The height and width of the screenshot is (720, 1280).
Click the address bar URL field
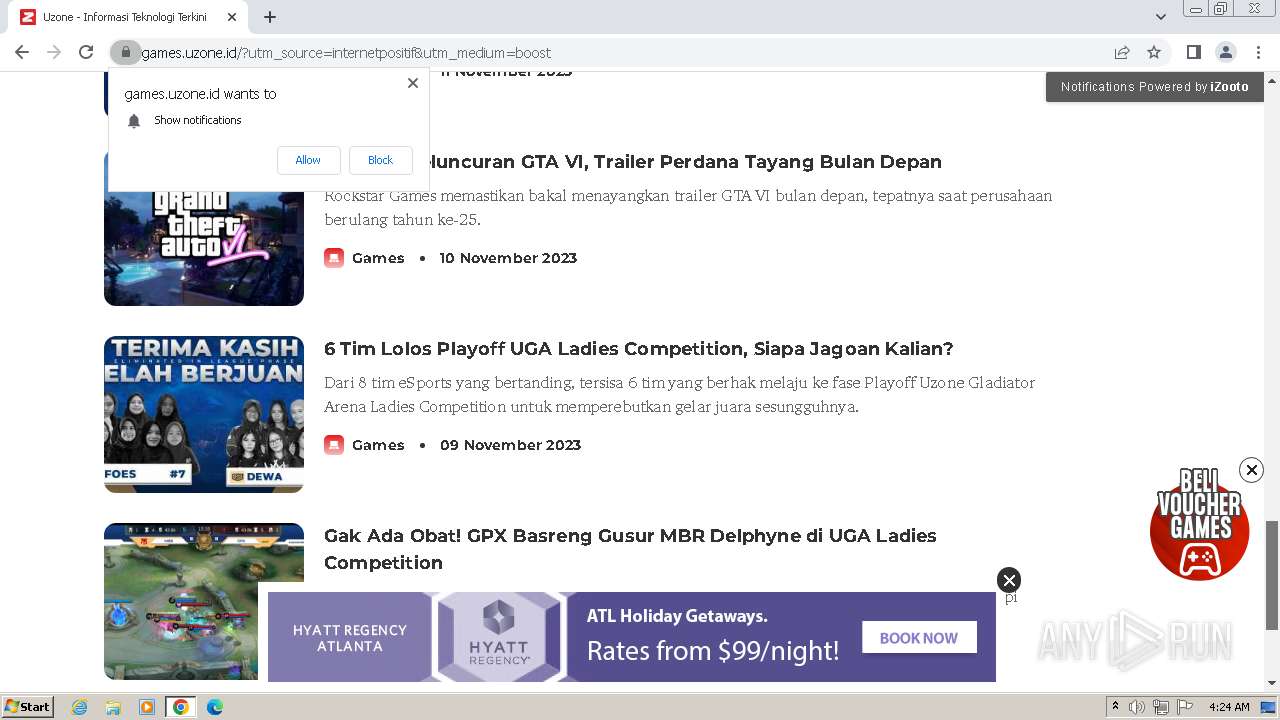point(620,52)
